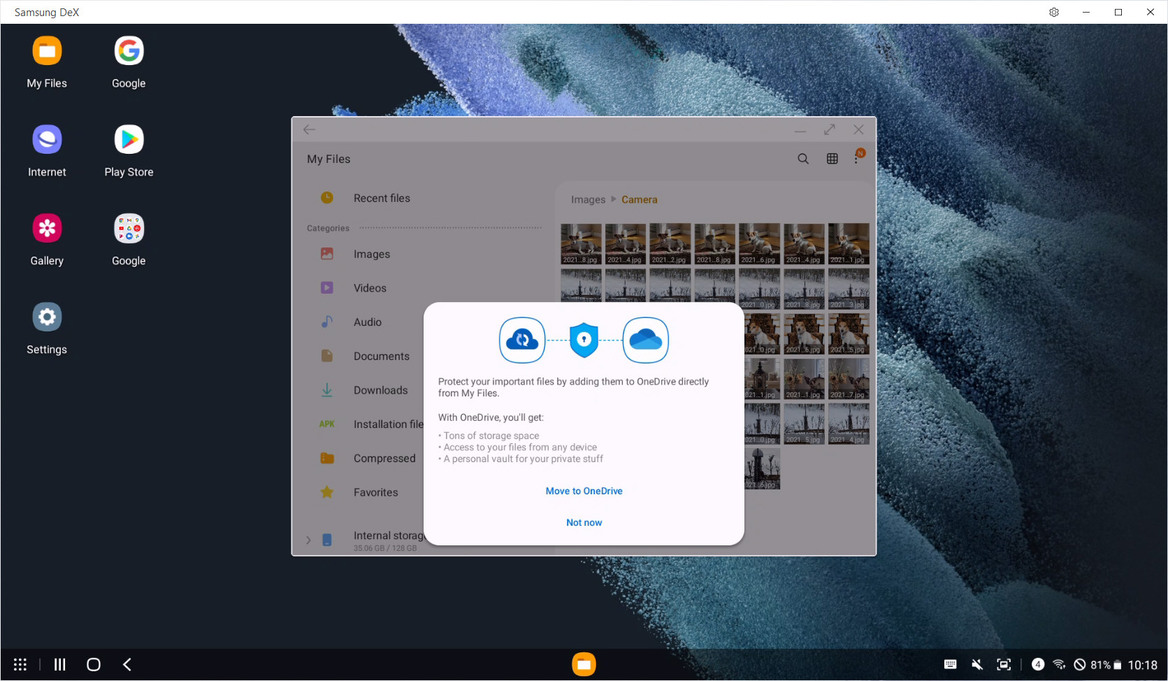The width and height of the screenshot is (1168, 681).
Task: Close the My Files window
Action: tap(858, 130)
